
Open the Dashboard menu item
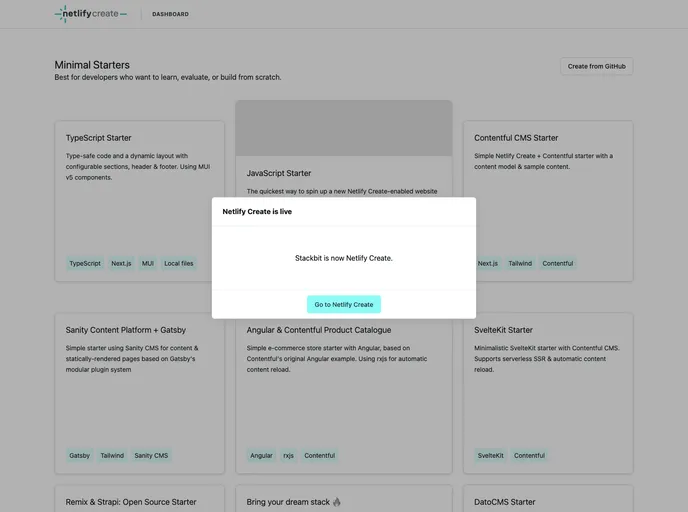click(170, 14)
